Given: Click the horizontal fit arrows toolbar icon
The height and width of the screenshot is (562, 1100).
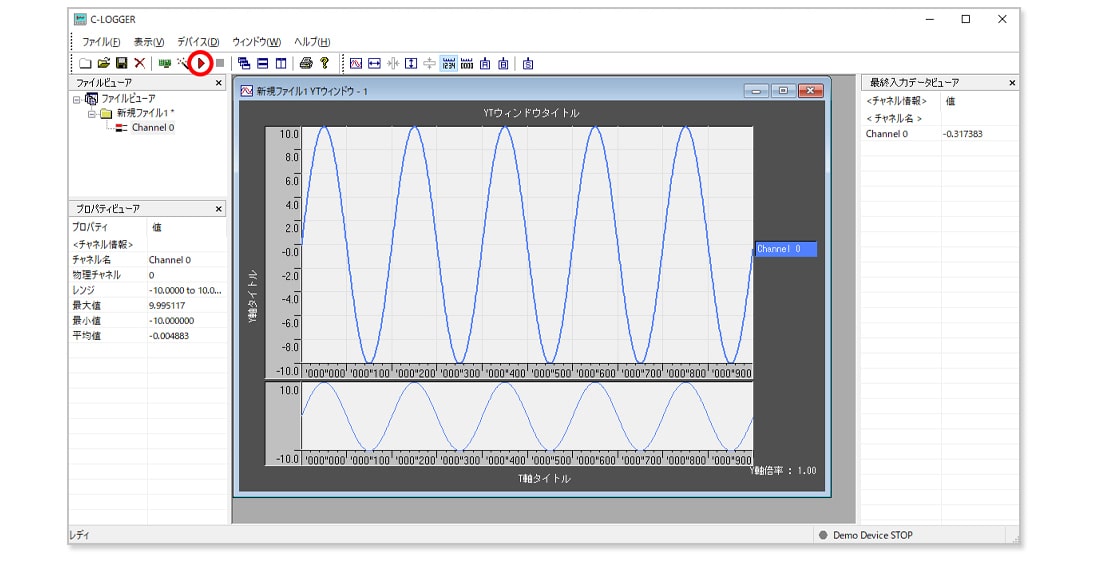Looking at the screenshot, I should (x=374, y=63).
